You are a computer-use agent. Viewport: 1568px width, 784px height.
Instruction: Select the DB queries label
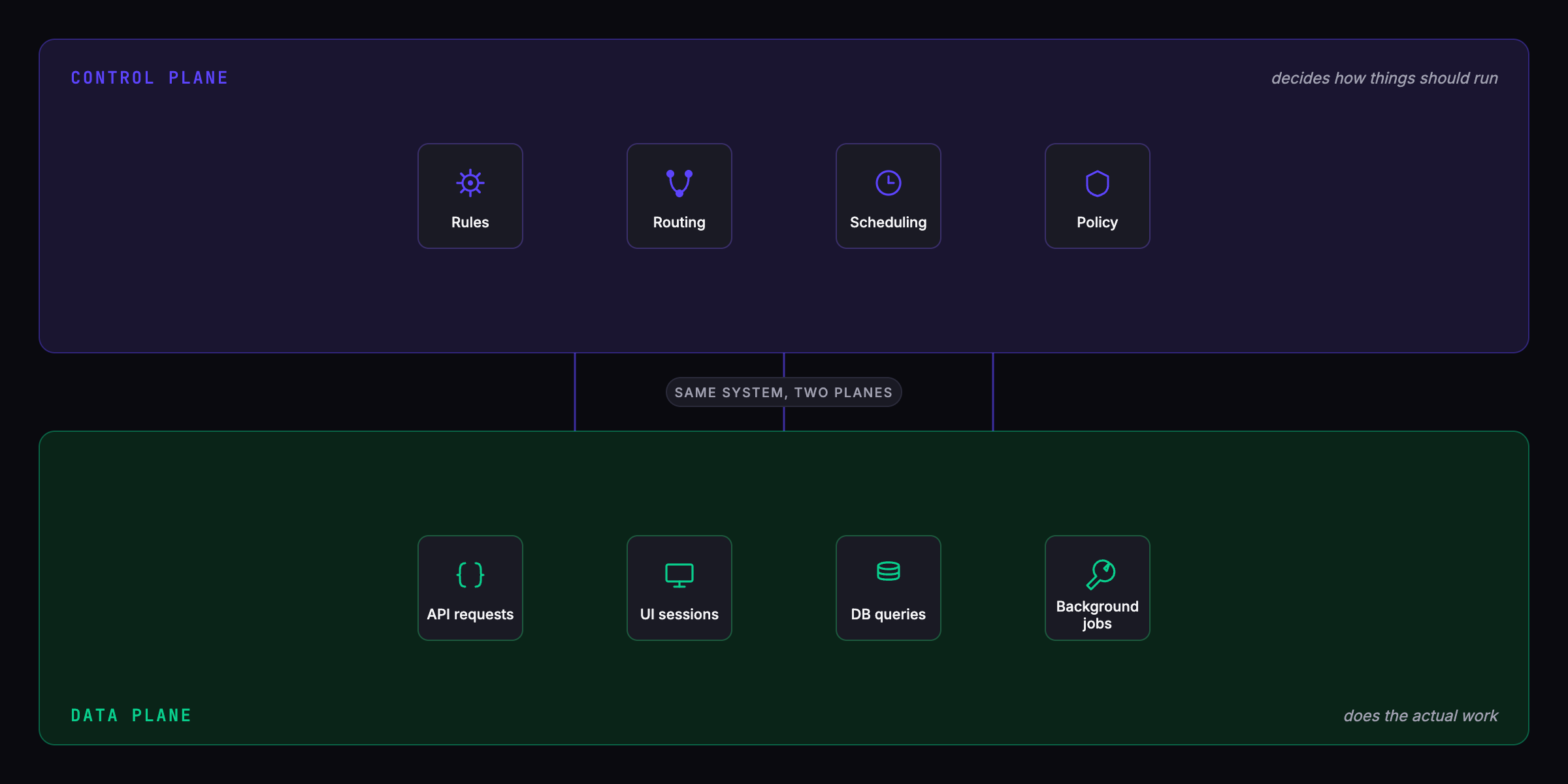(889, 615)
